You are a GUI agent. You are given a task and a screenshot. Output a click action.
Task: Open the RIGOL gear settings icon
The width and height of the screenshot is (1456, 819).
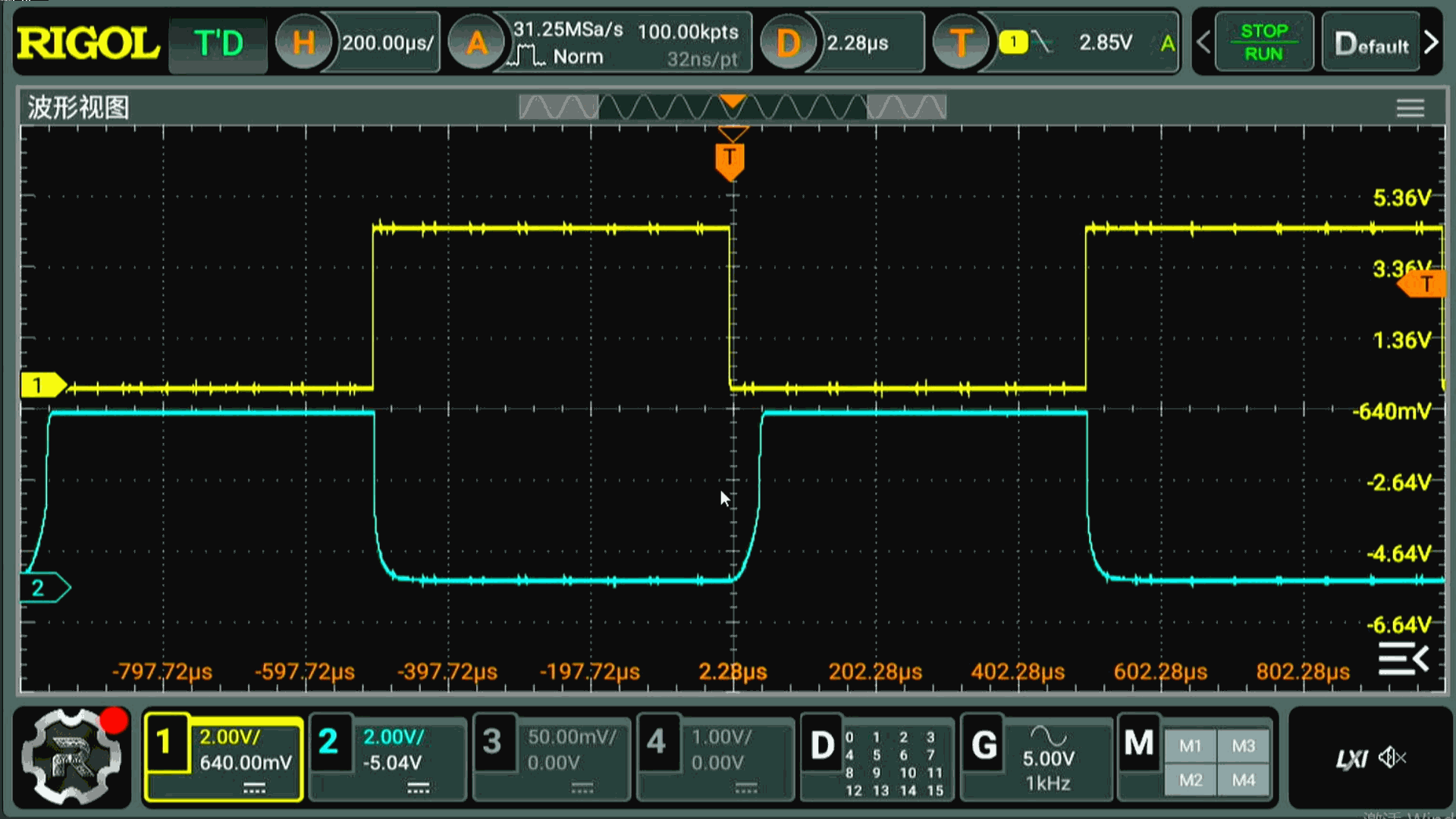pos(71,756)
